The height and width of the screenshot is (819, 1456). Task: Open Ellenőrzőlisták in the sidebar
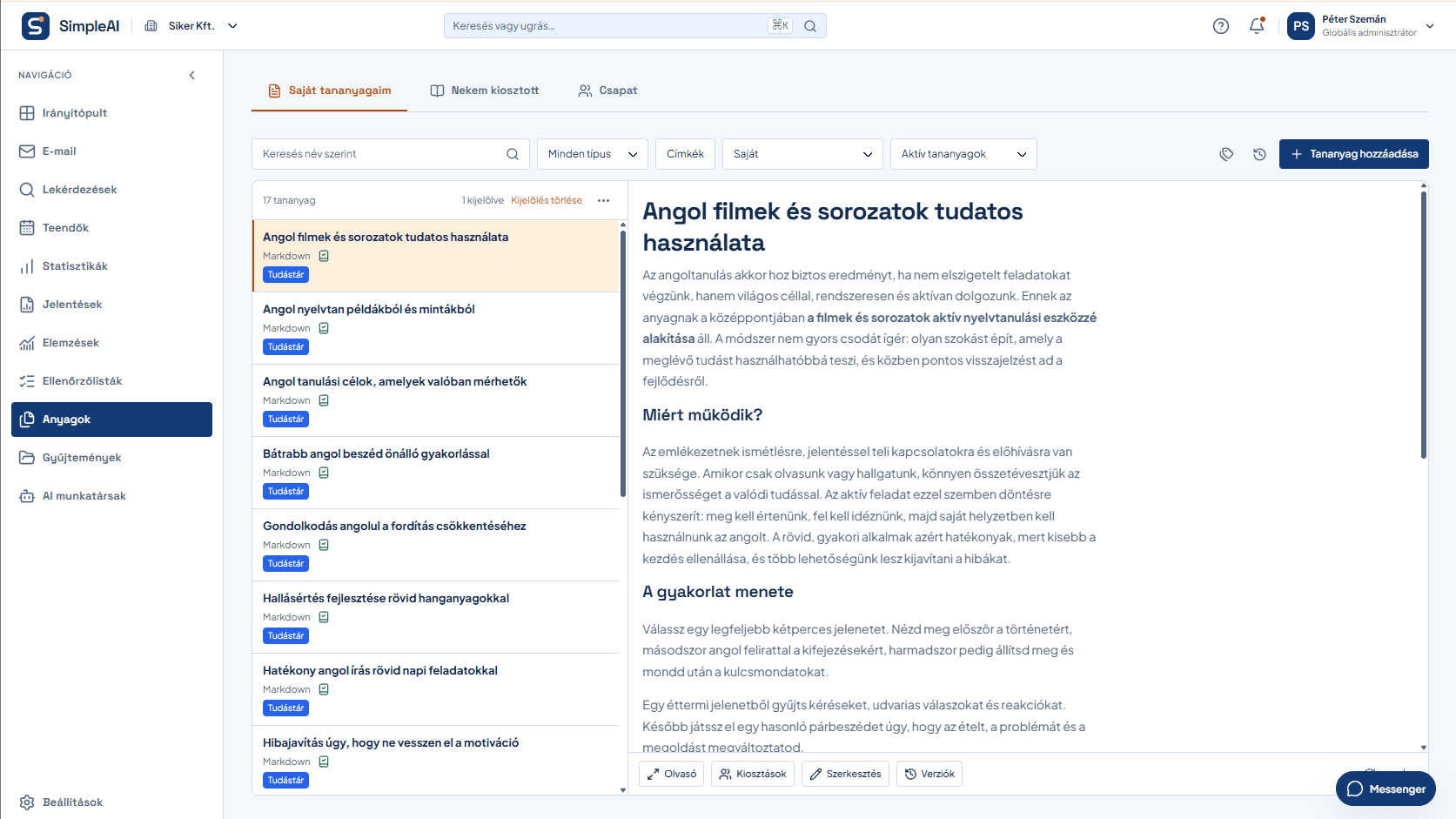pyautogui.click(x=111, y=381)
